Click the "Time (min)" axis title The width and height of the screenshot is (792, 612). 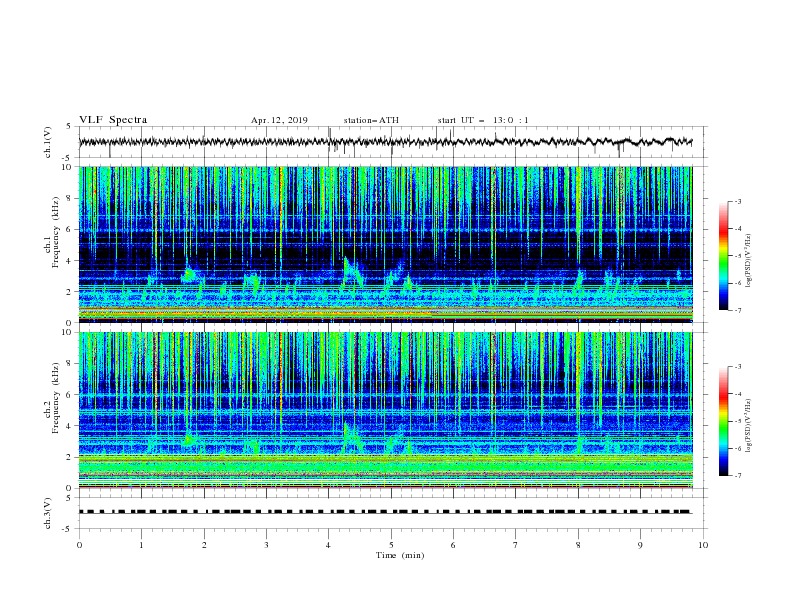coord(400,555)
